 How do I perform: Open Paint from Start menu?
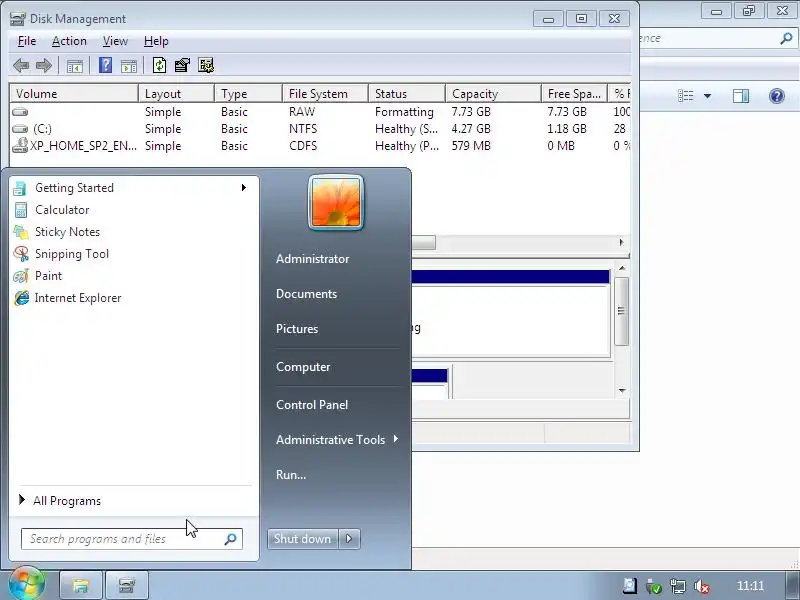coord(134,276)
